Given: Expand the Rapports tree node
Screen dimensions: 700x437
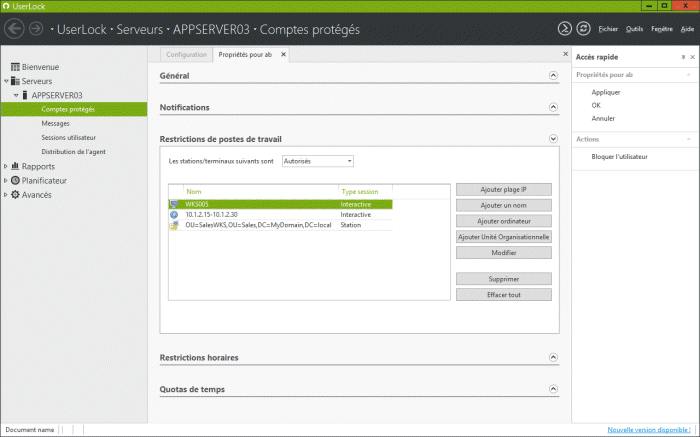Looking at the screenshot, I should [x=6, y=166].
